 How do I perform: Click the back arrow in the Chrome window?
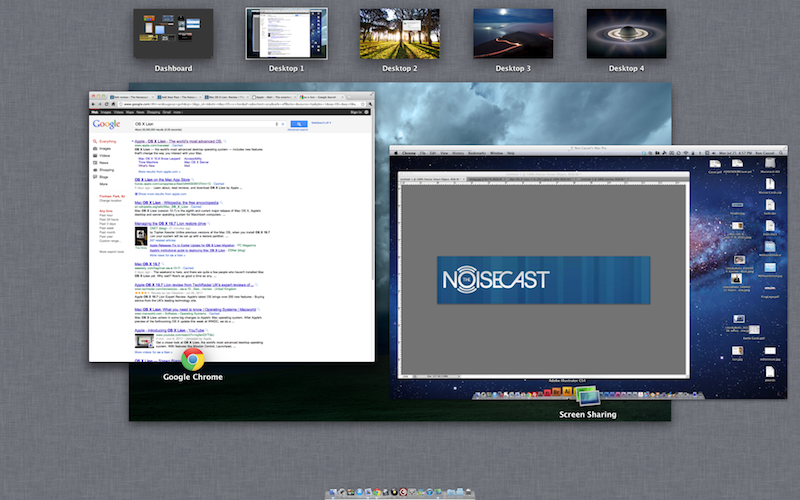(93, 104)
